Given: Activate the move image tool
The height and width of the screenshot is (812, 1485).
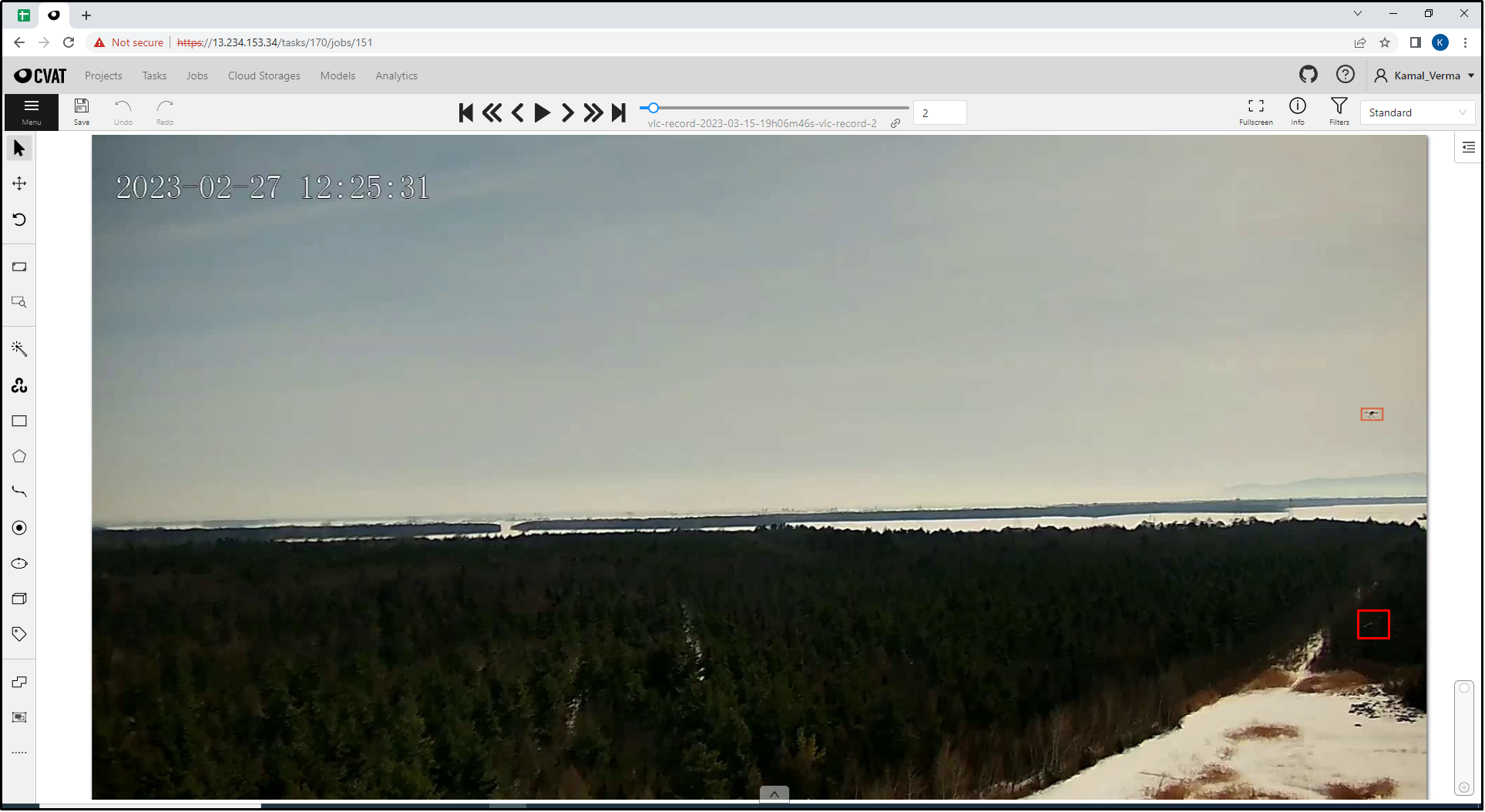Looking at the screenshot, I should (19, 183).
